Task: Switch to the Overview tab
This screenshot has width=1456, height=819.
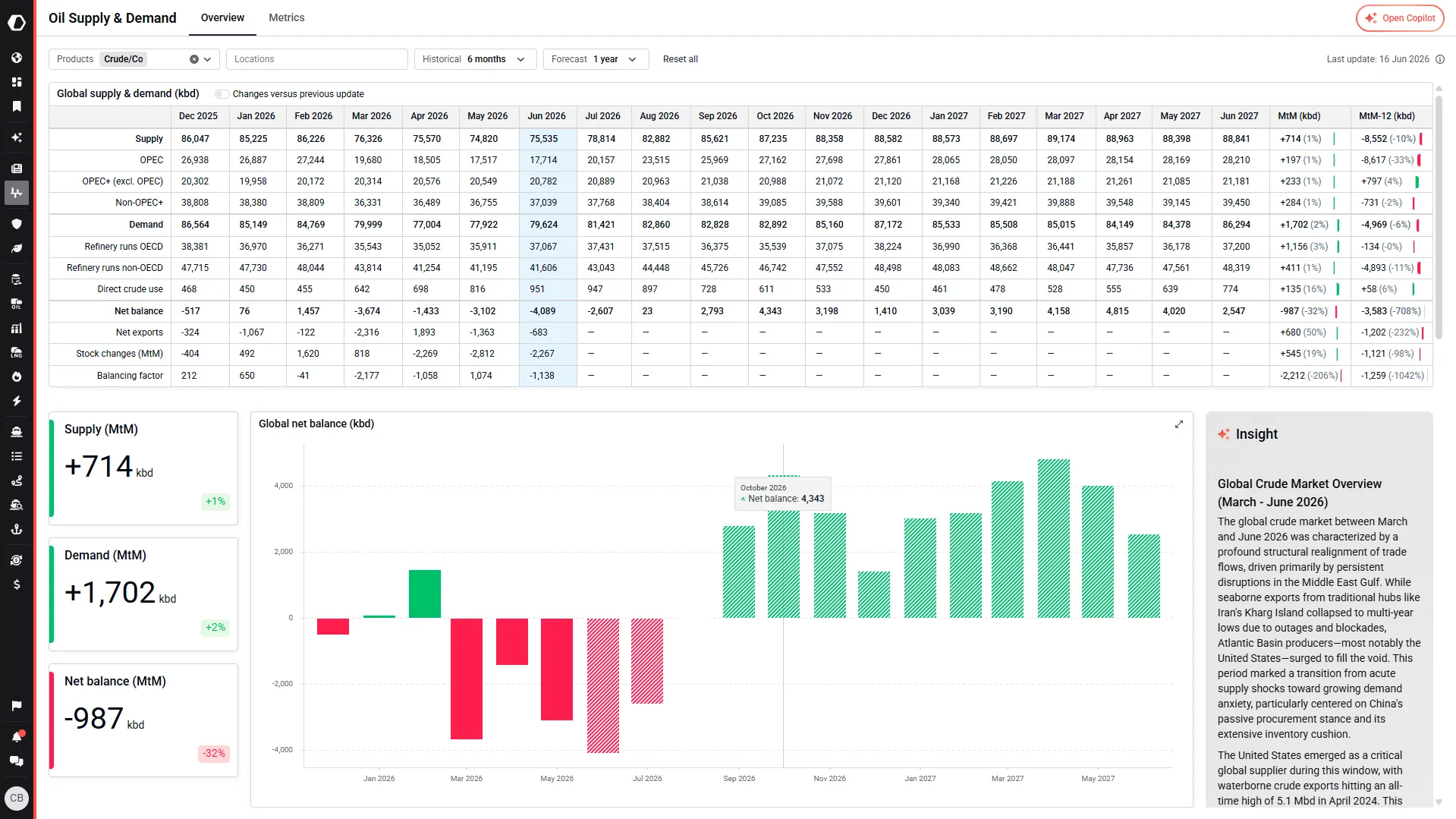Action: (222, 17)
